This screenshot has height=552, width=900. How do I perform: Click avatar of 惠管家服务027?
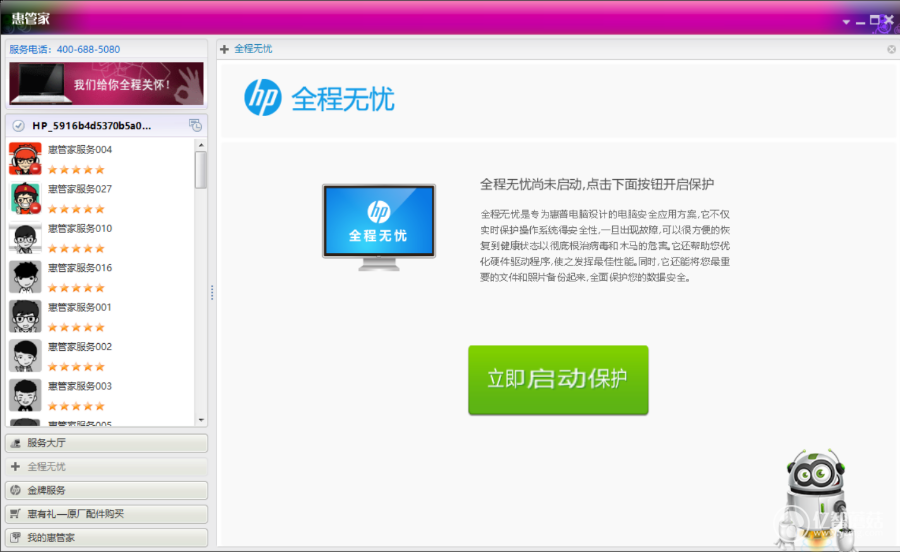[x=25, y=198]
